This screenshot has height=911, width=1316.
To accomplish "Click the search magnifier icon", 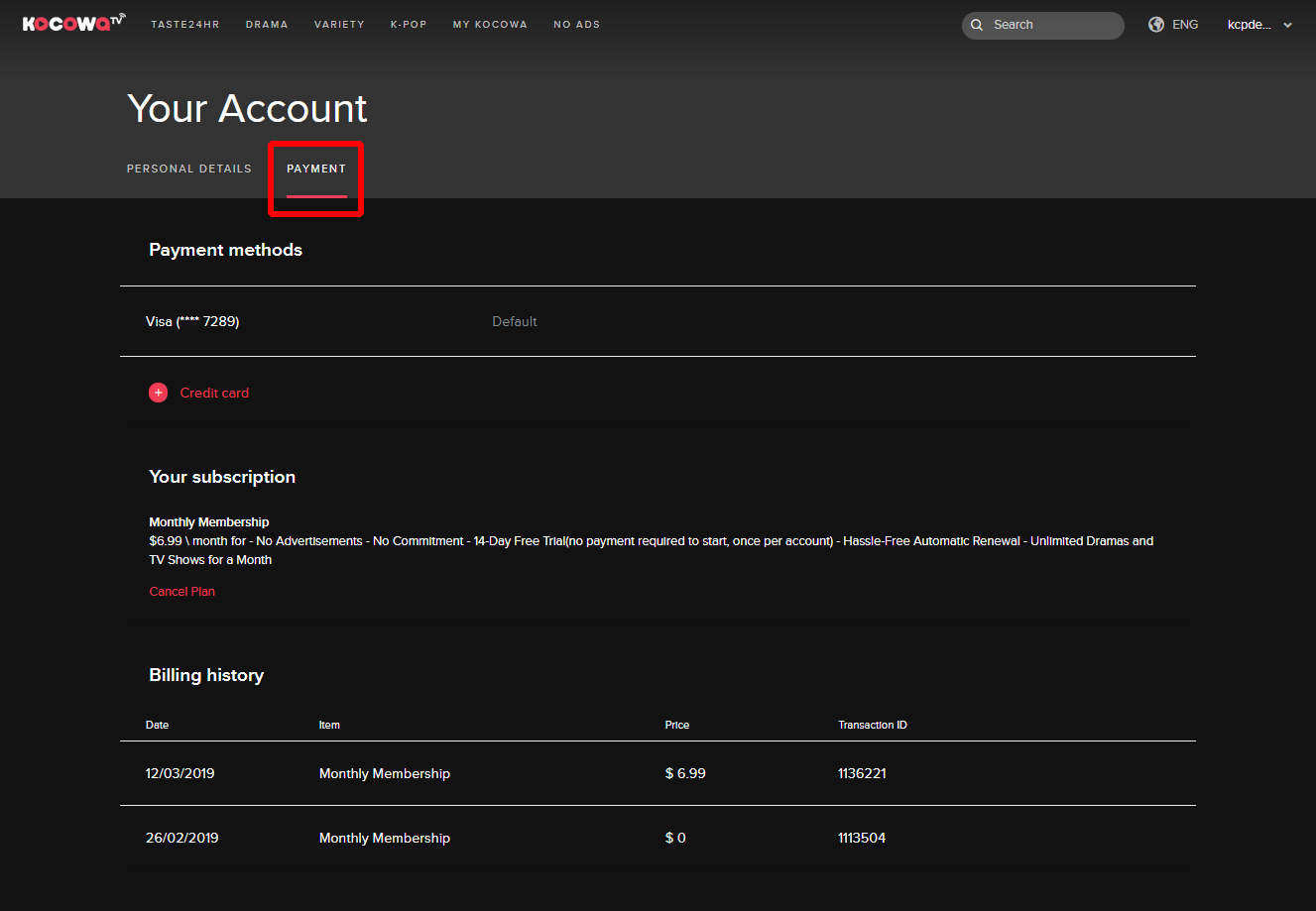I will coord(977,25).
